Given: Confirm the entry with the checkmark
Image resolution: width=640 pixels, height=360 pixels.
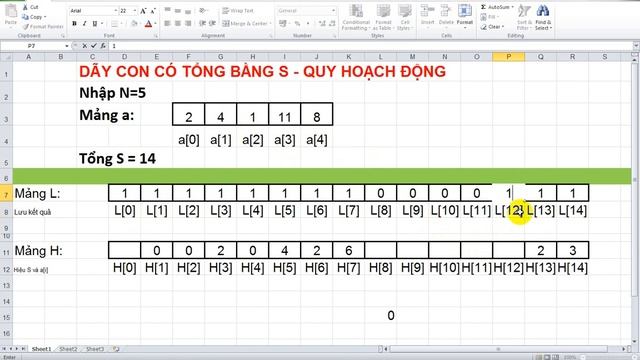Looking at the screenshot, I should (94, 46).
